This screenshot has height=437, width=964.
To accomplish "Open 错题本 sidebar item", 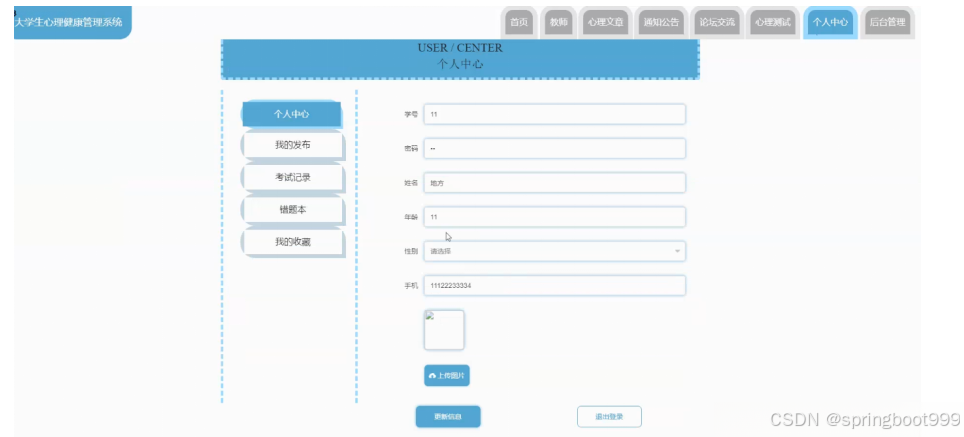I will coord(293,210).
